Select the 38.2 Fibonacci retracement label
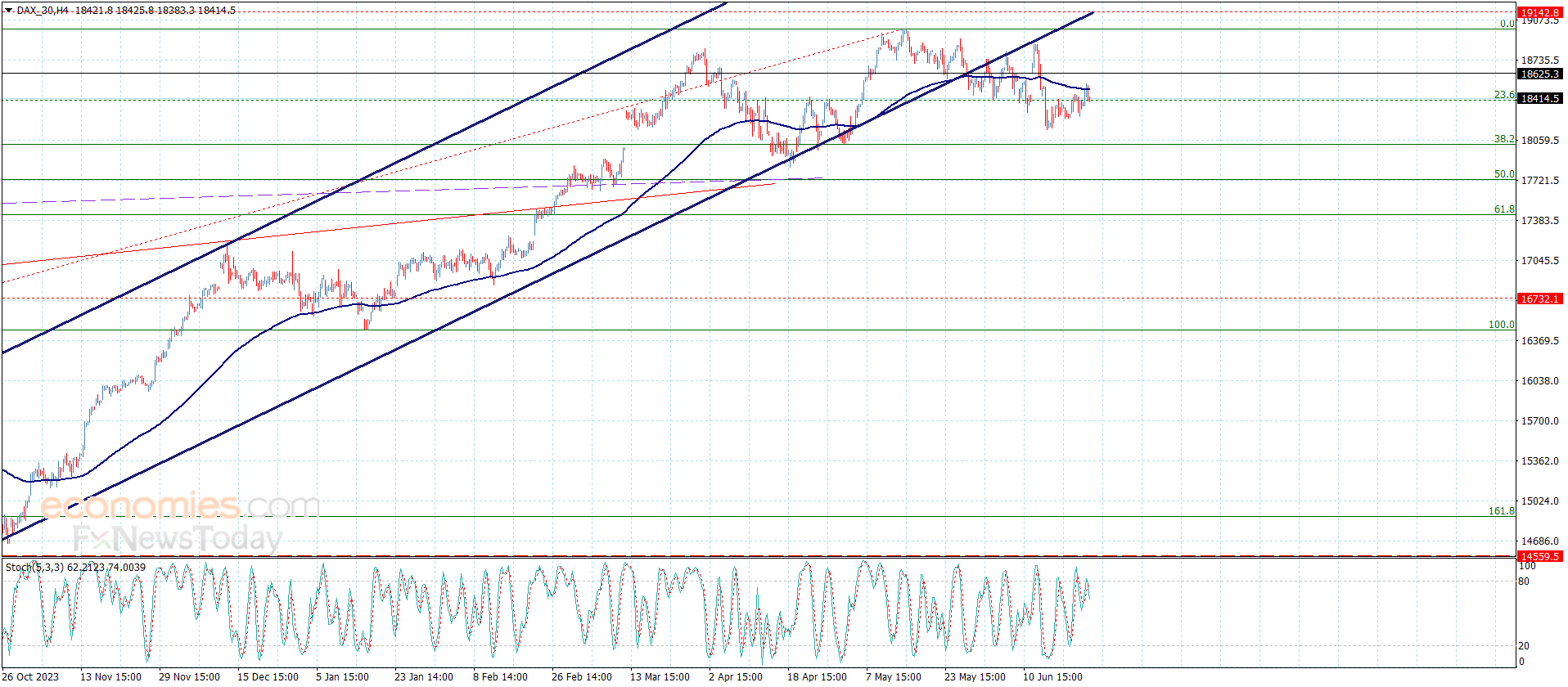The width and height of the screenshot is (1568, 687). pos(1503,139)
